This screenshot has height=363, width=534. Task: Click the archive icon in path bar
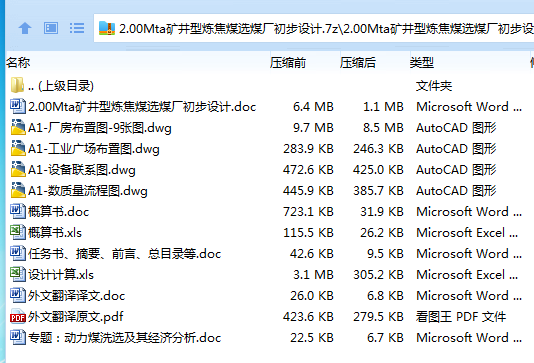(107, 28)
